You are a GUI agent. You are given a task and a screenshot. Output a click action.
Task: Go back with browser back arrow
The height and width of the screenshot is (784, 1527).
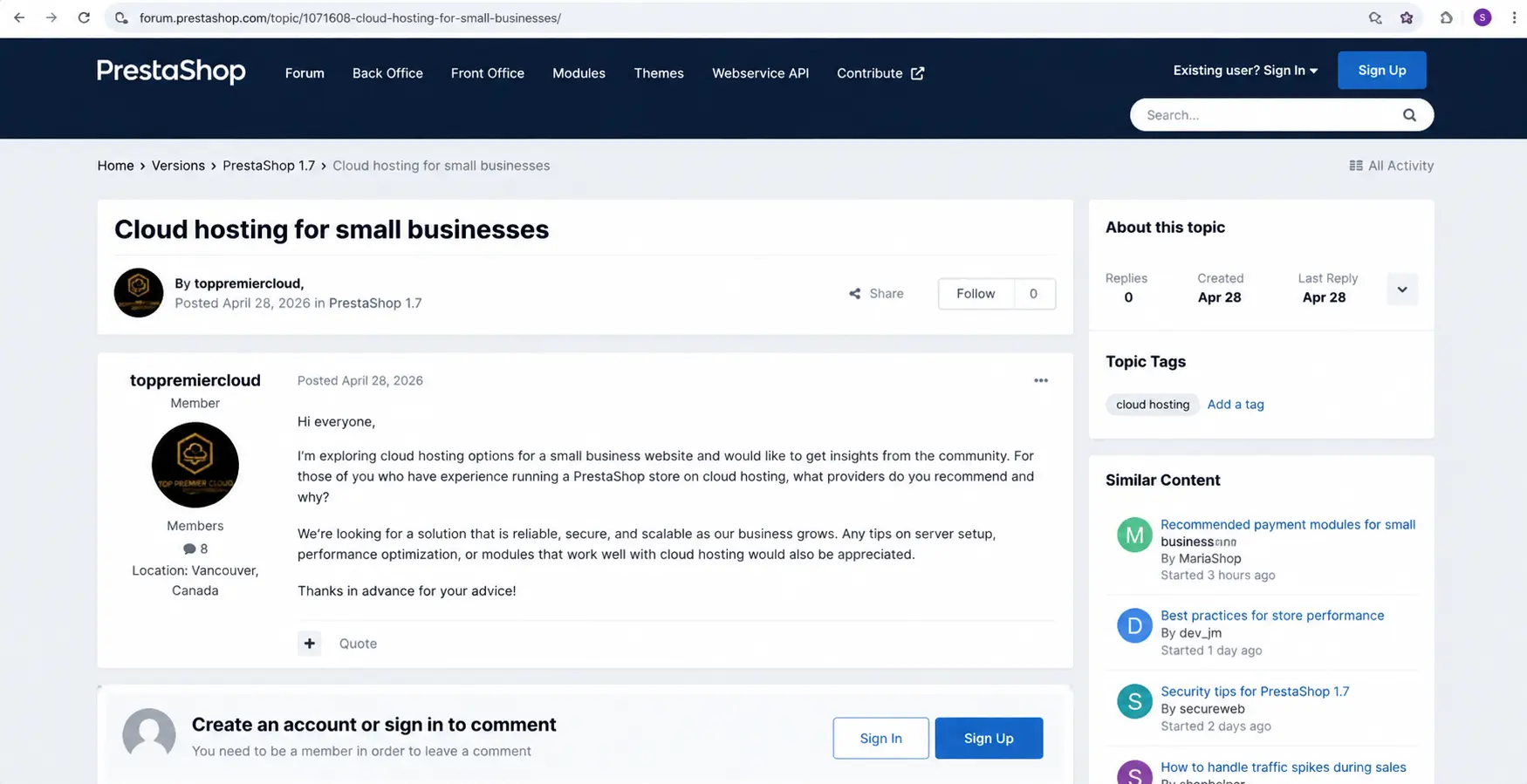pyautogui.click(x=19, y=17)
